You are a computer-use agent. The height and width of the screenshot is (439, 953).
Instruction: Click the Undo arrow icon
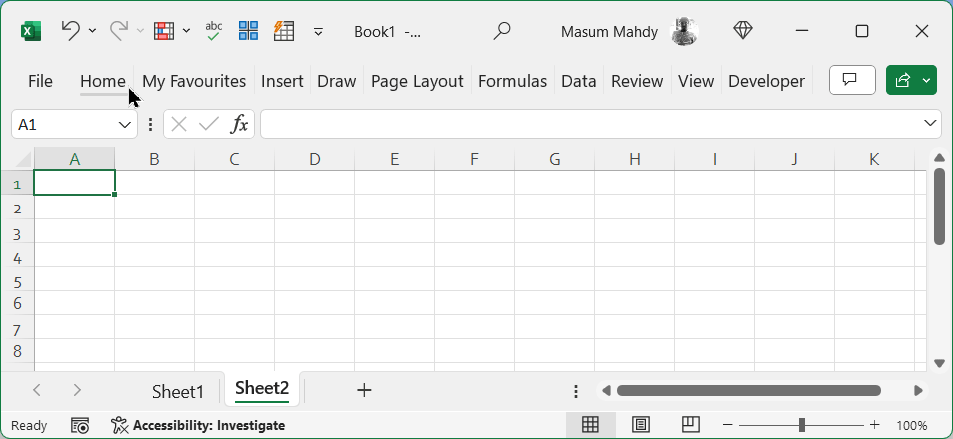[70, 31]
